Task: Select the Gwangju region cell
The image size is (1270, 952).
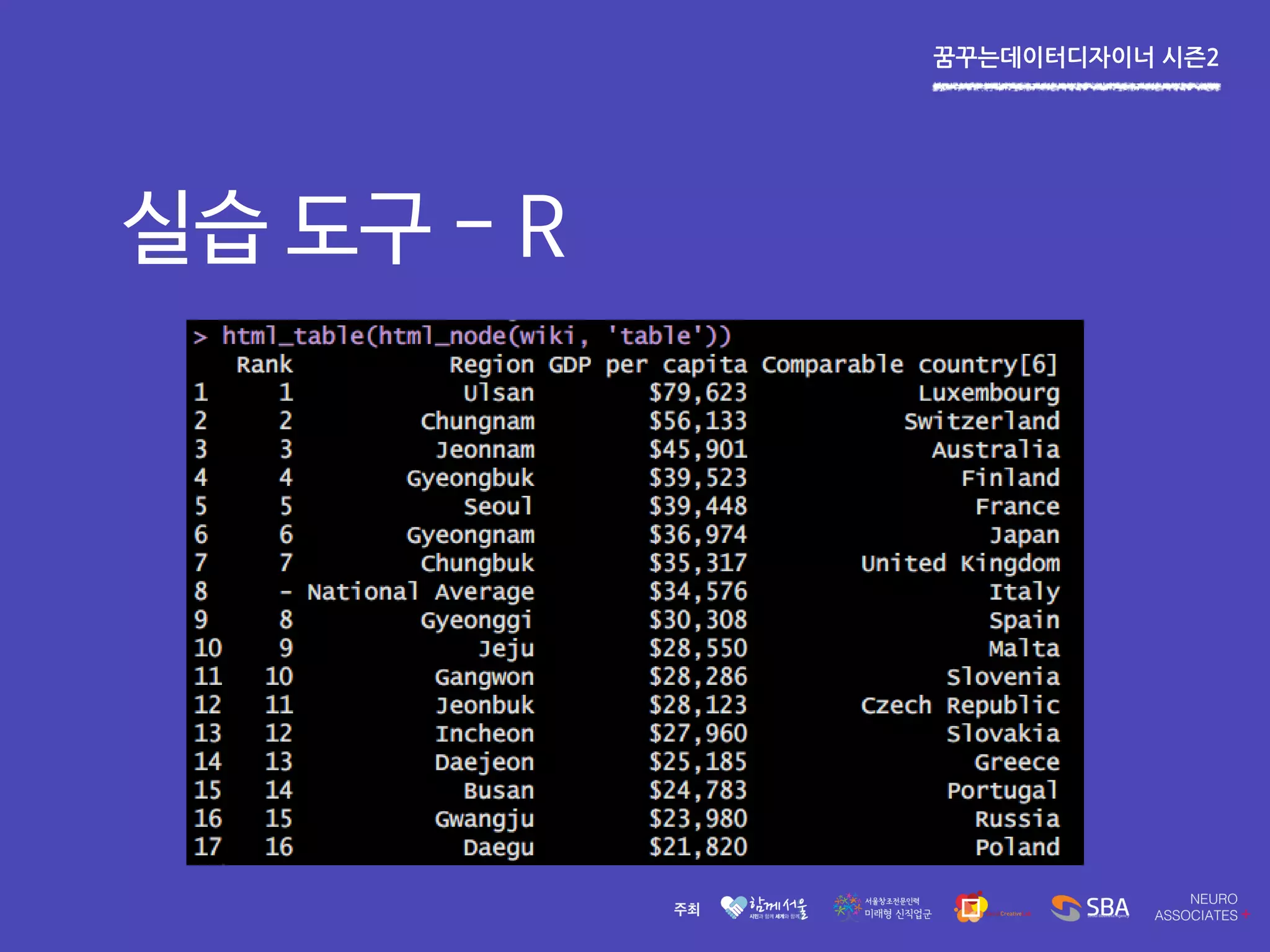Action: point(485,820)
